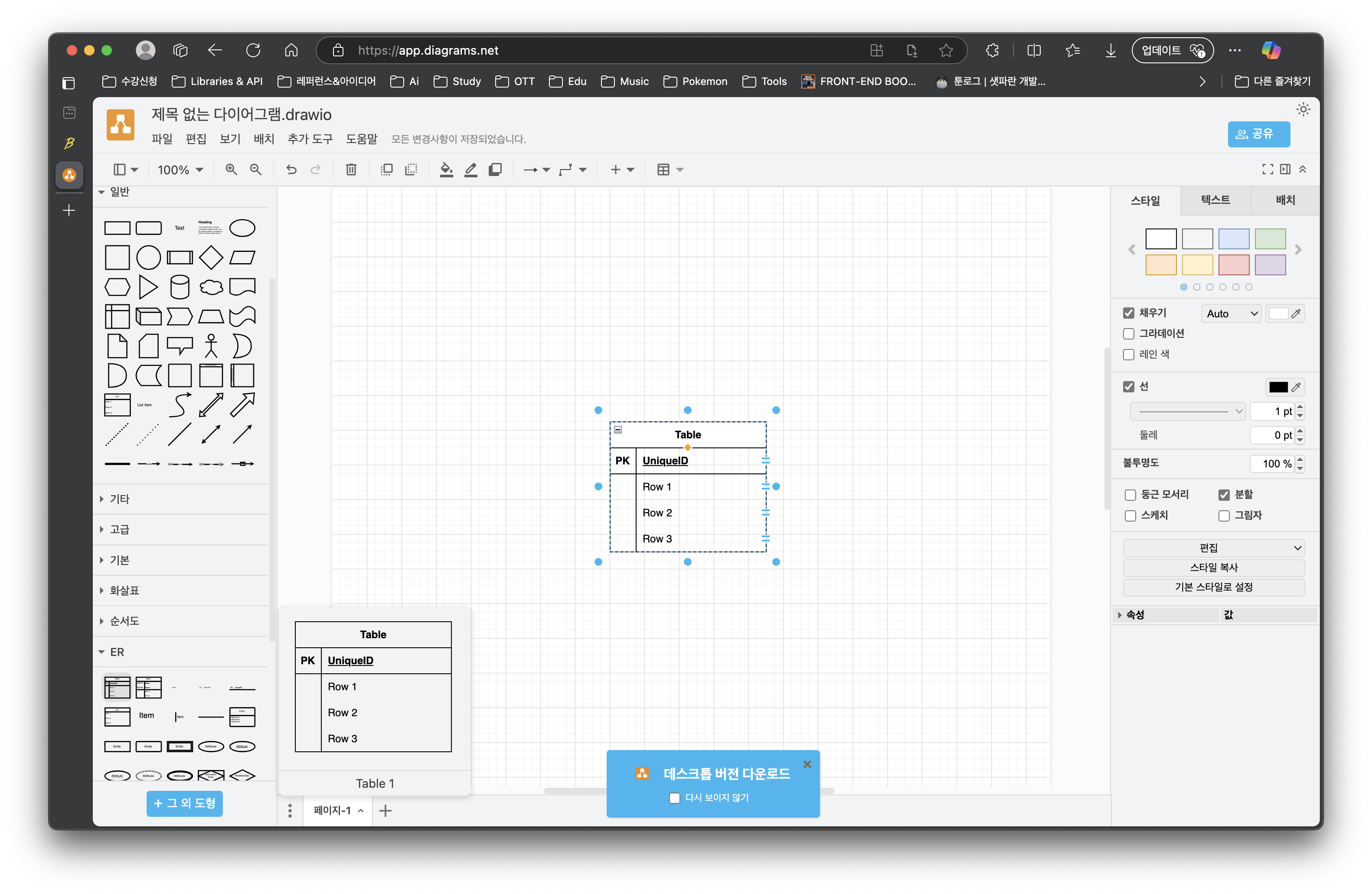
Task: Enter fullscreen mode icon
Action: tap(1267, 169)
